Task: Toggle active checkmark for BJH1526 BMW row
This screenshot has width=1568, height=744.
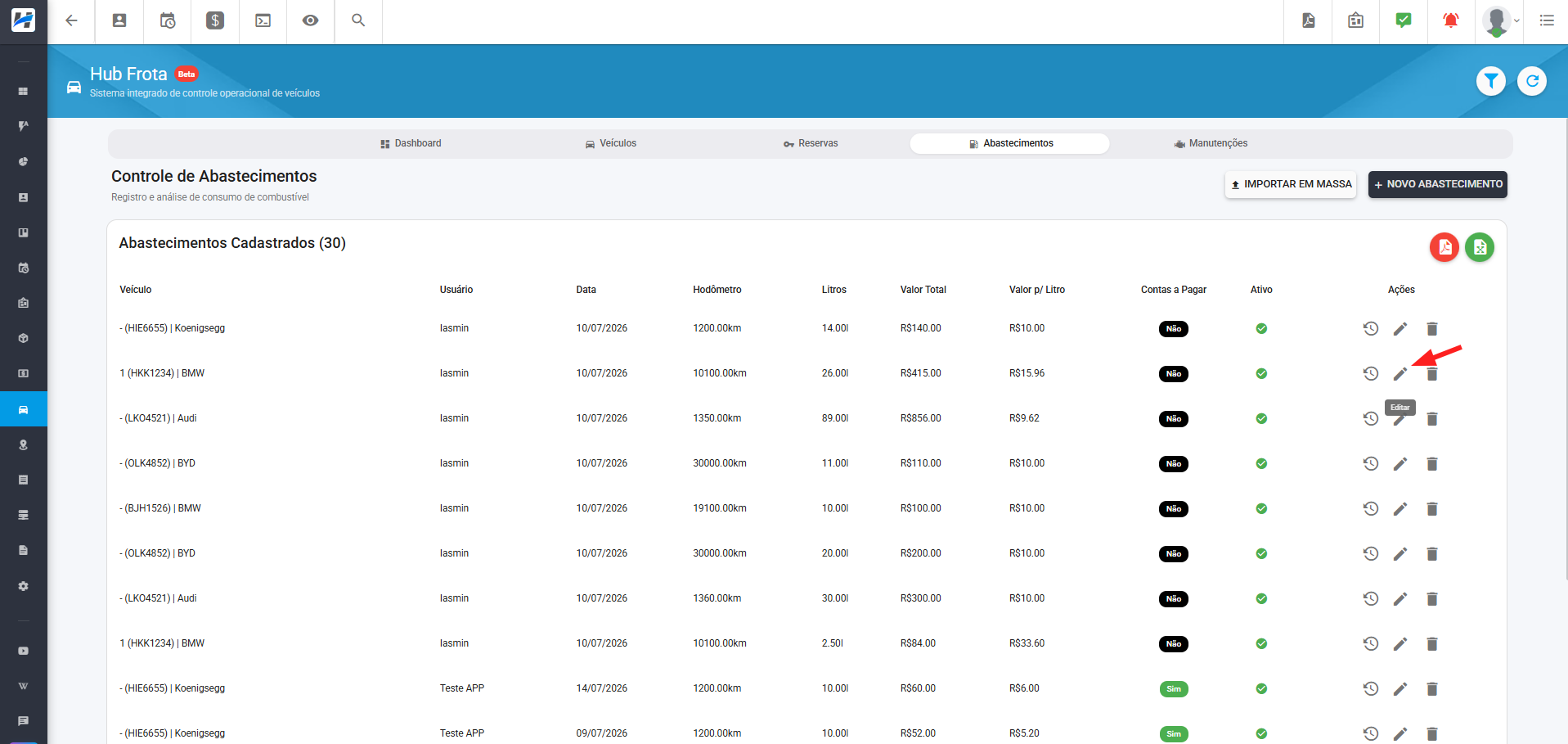Action: 1261,509
